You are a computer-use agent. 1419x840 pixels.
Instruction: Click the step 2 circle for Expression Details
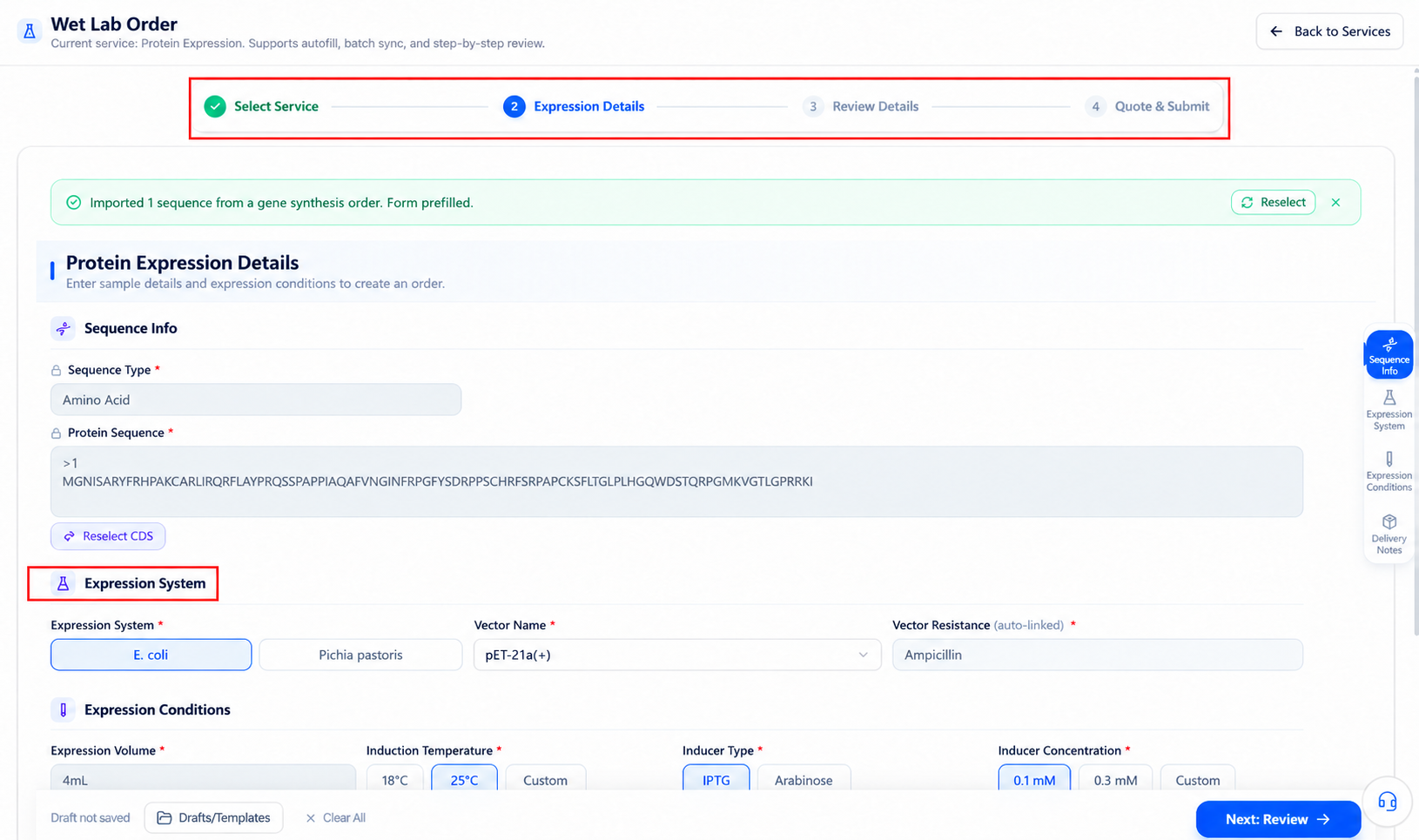pos(514,106)
